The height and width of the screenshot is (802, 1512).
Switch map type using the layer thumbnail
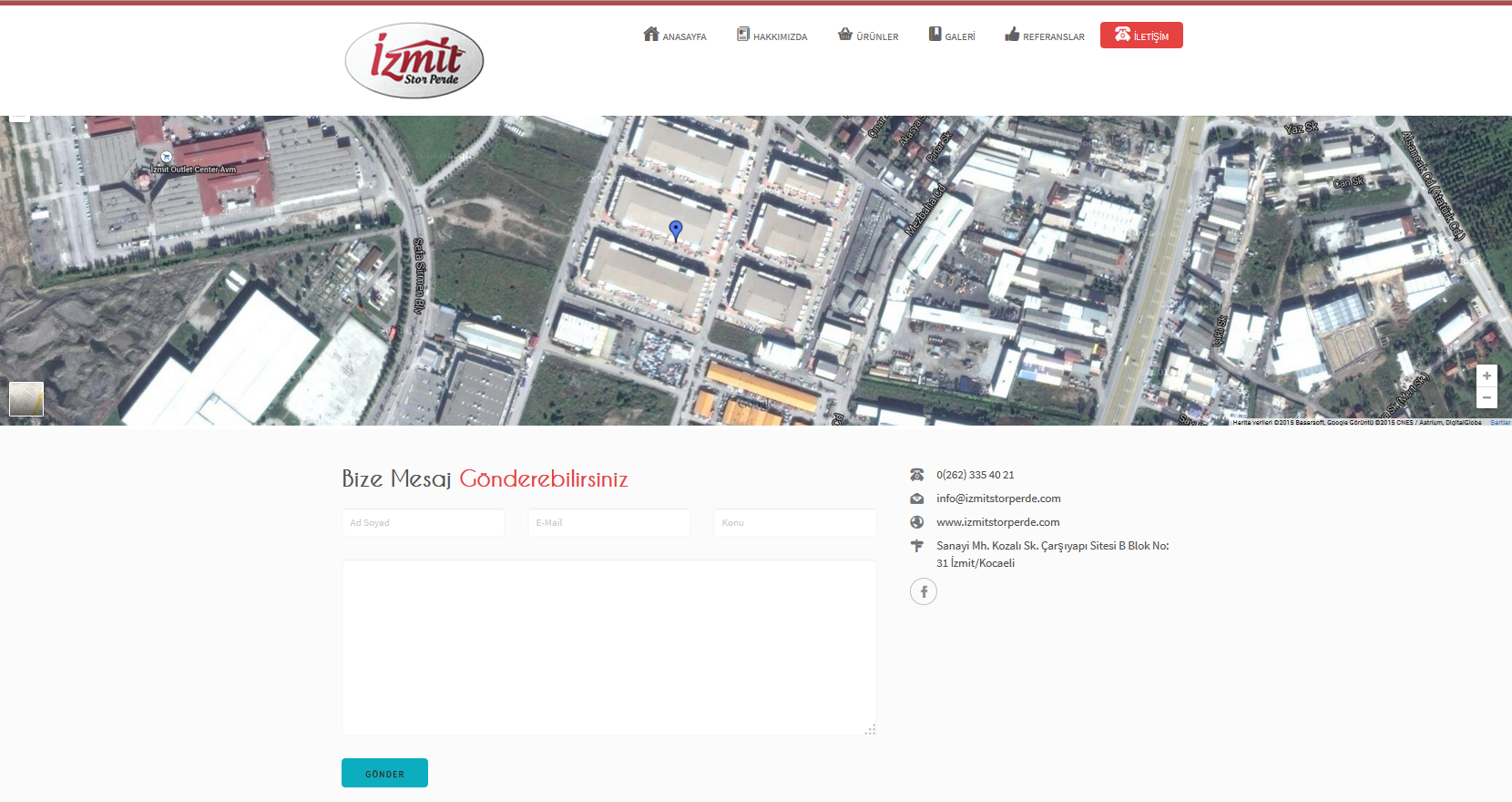click(x=26, y=399)
